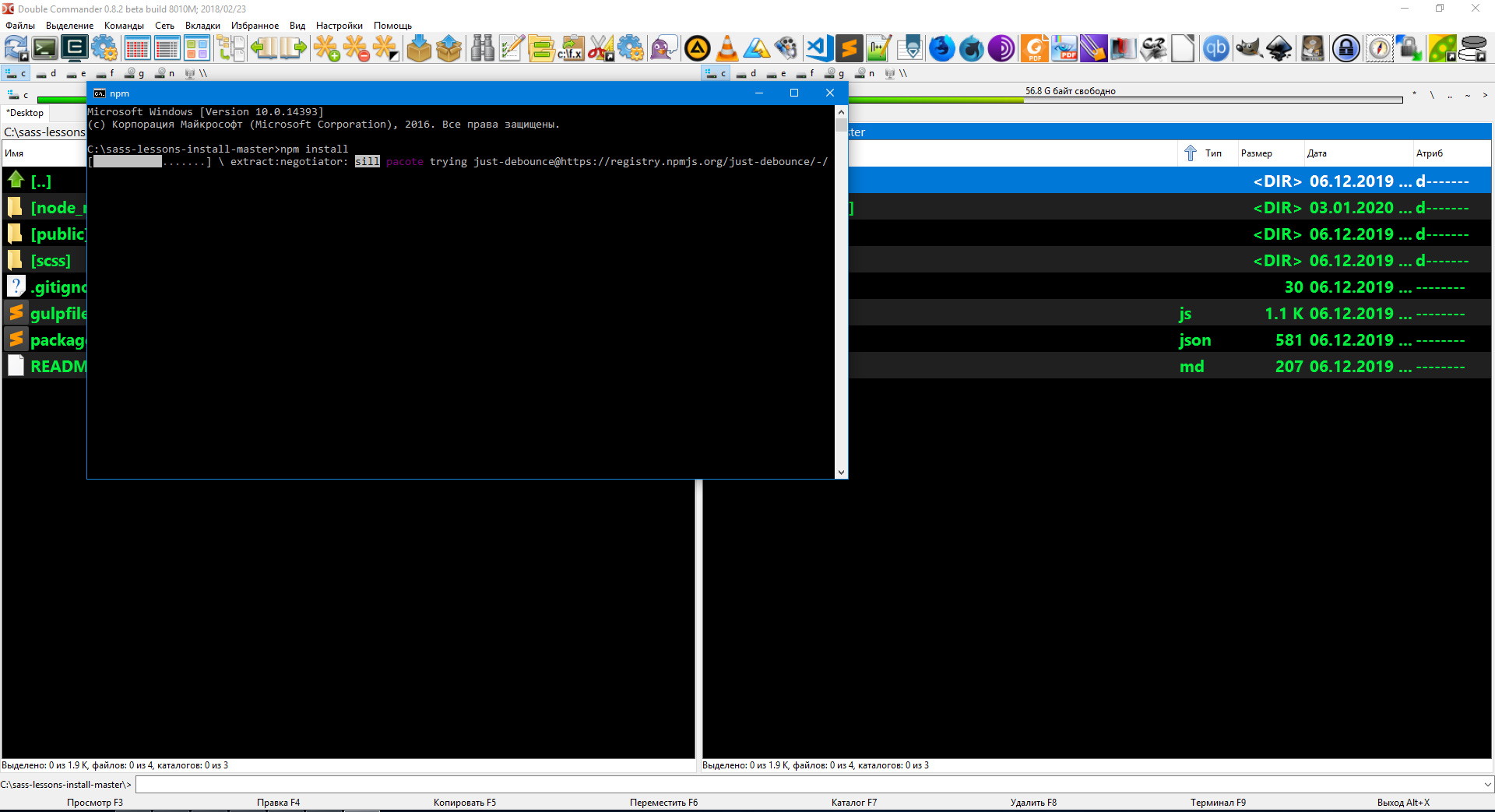Open GIMP from the toolbar
The image size is (1495, 812).
pos(1248,48)
